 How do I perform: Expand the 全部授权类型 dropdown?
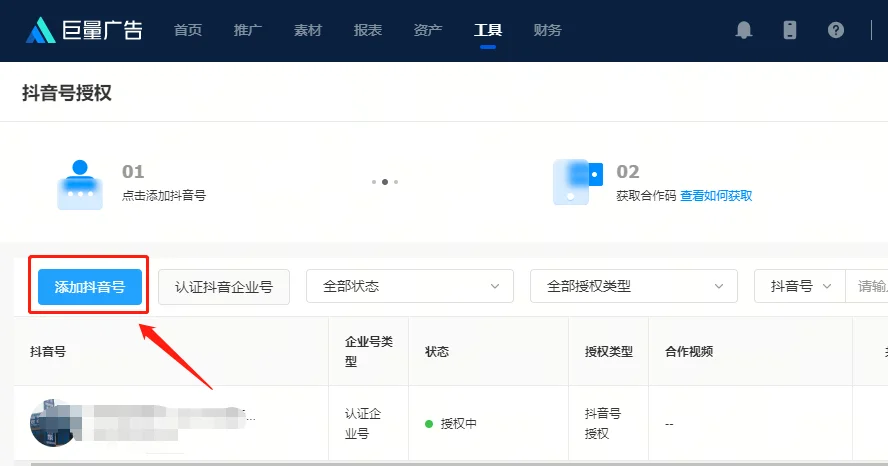(633, 286)
